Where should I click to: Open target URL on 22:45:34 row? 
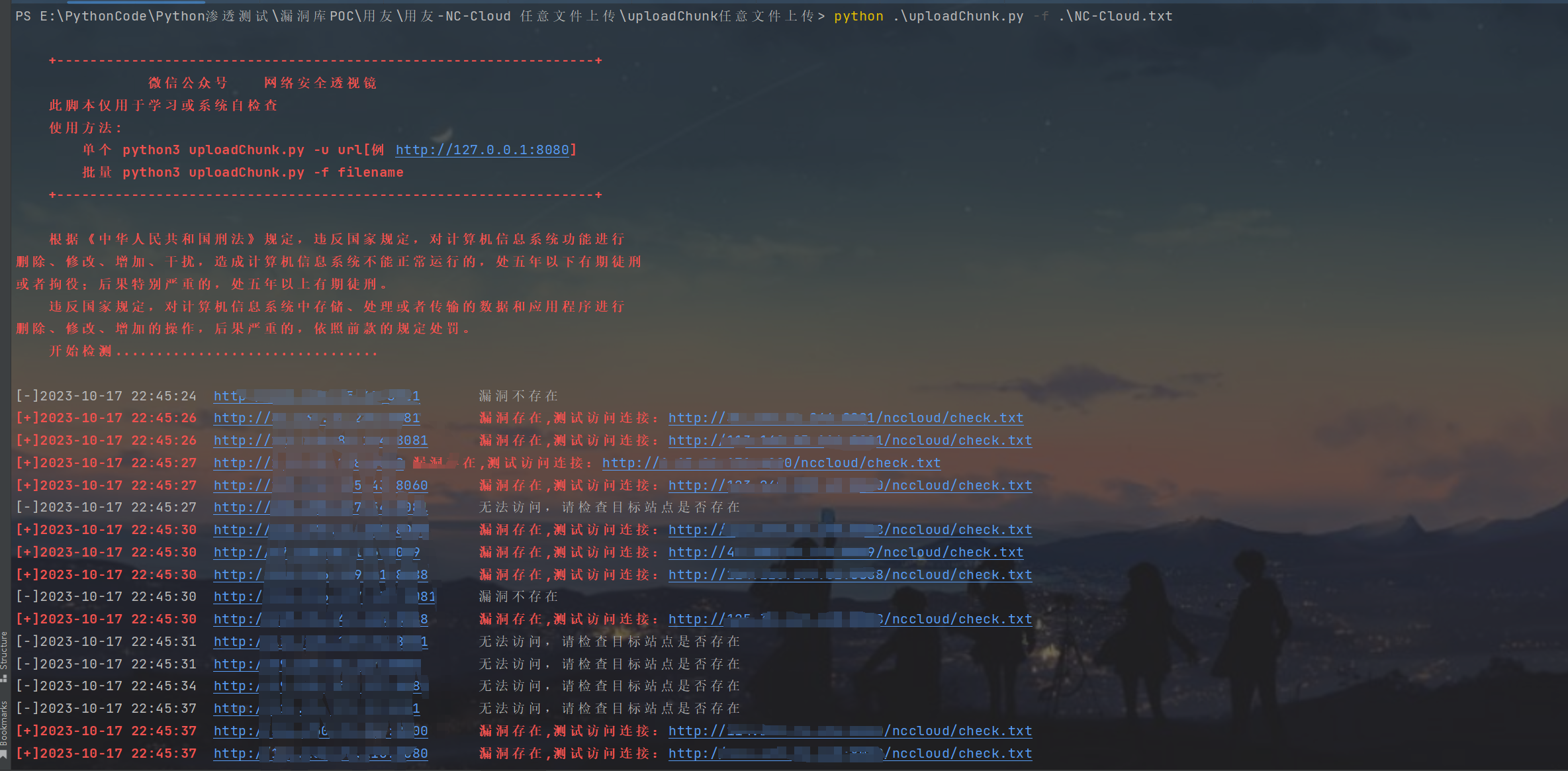316,686
